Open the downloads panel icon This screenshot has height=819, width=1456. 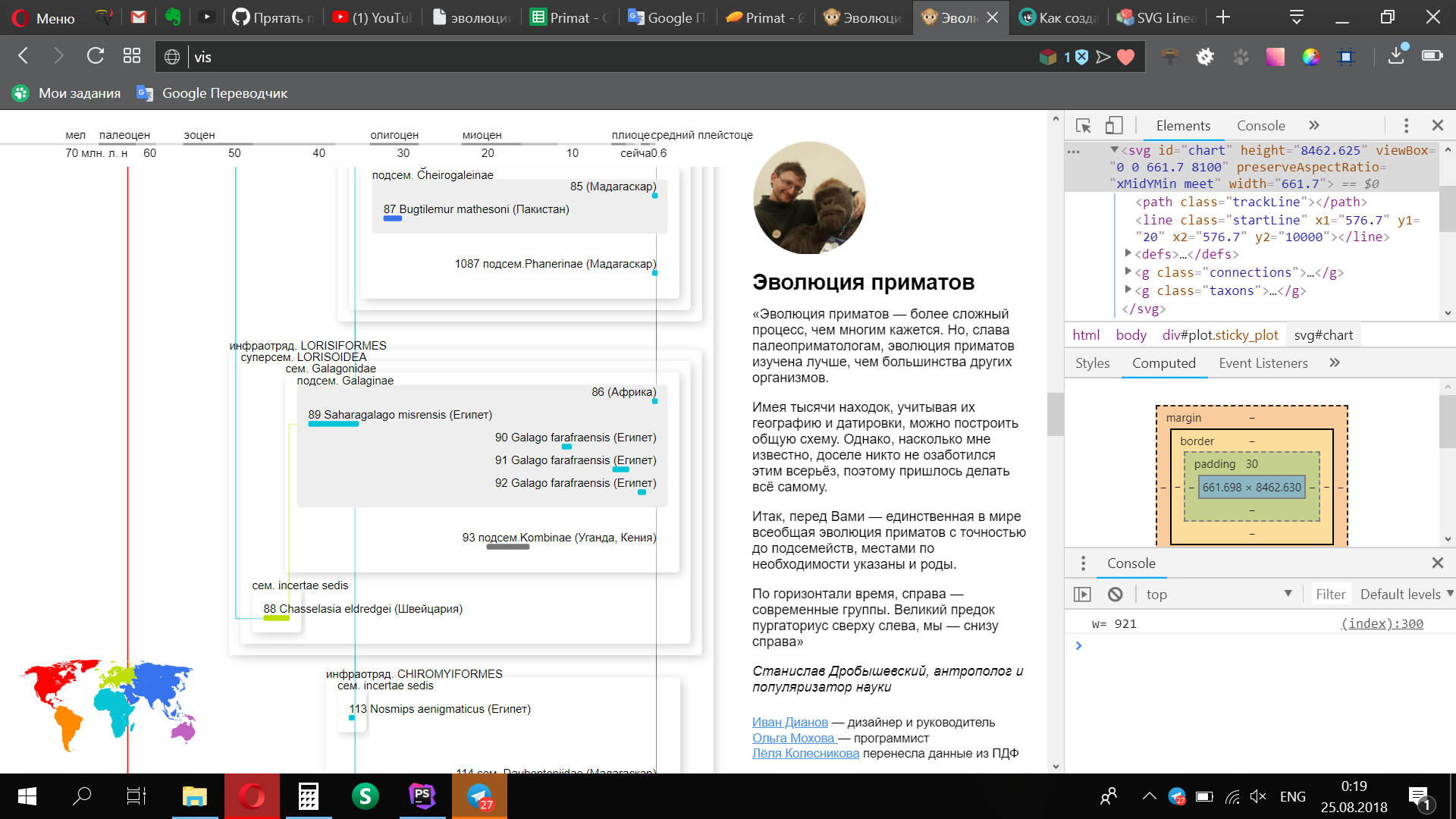pos(1396,57)
